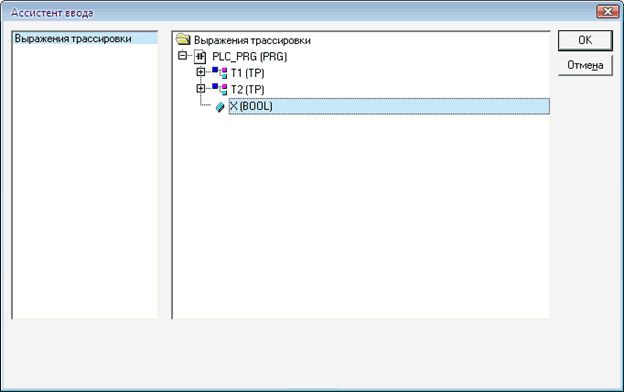Select the X (BOOL) variable
Image resolution: width=624 pixels, height=392 pixels.
(389, 106)
